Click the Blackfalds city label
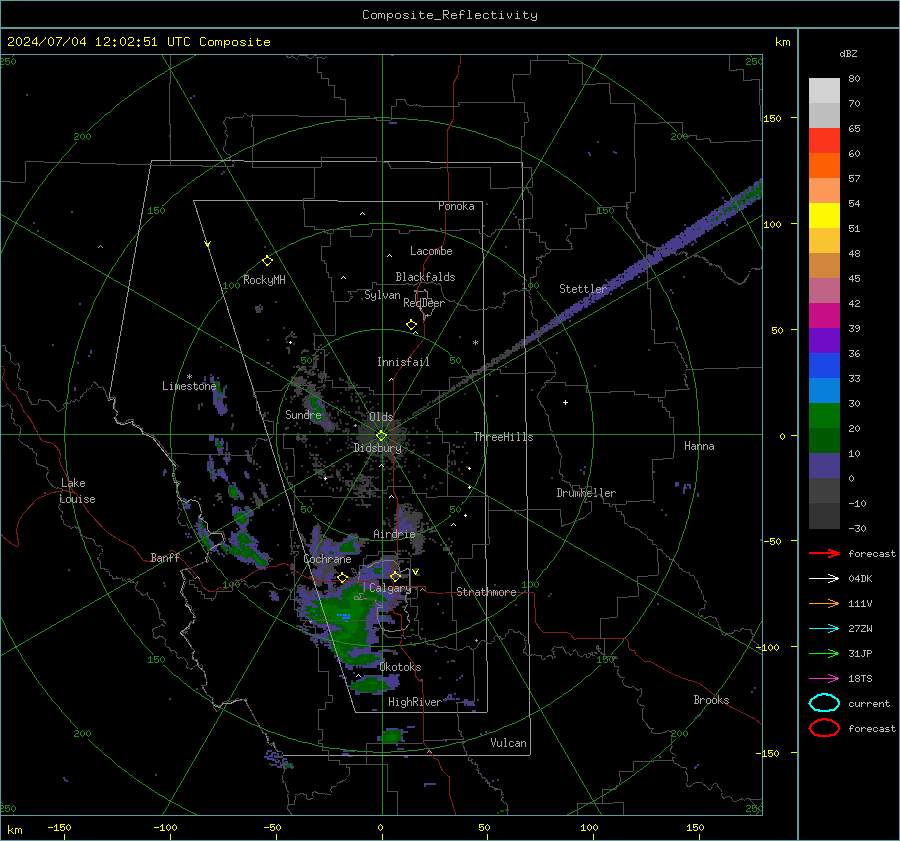Image resolution: width=900 pixels, height=841 pixels. (x=425, y=277)
